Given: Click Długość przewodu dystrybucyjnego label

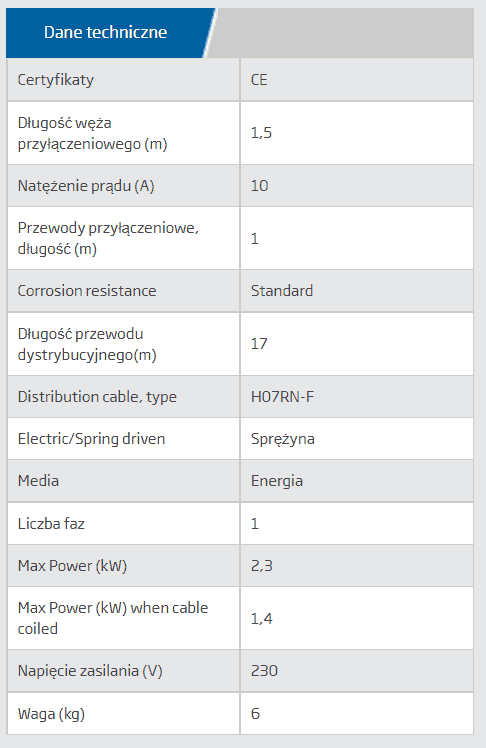Looking at the screenshot, I should (87, 344).
